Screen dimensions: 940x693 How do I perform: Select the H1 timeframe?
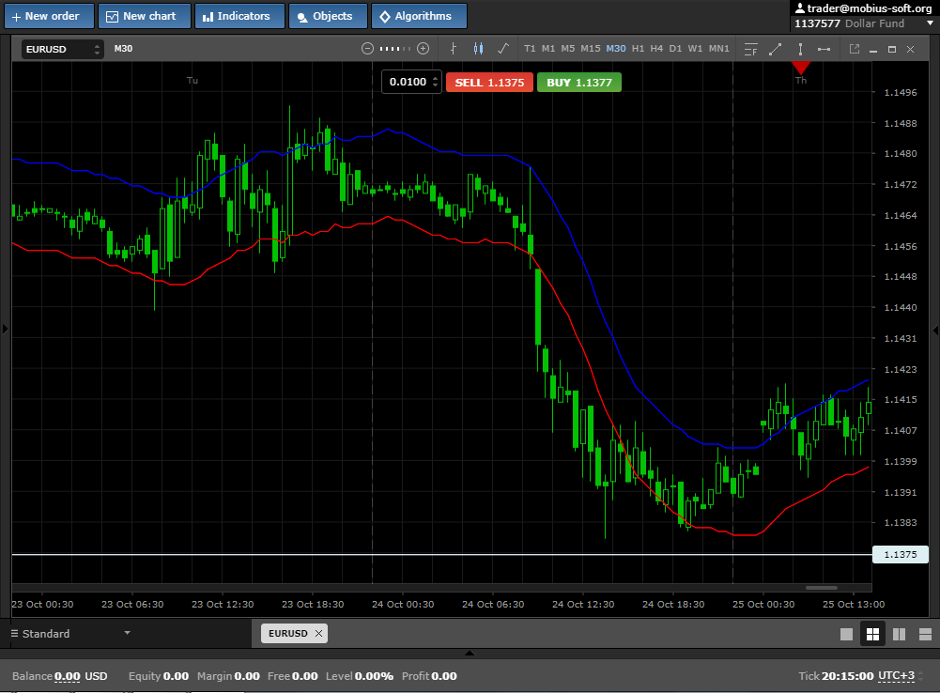coord(638,49)
